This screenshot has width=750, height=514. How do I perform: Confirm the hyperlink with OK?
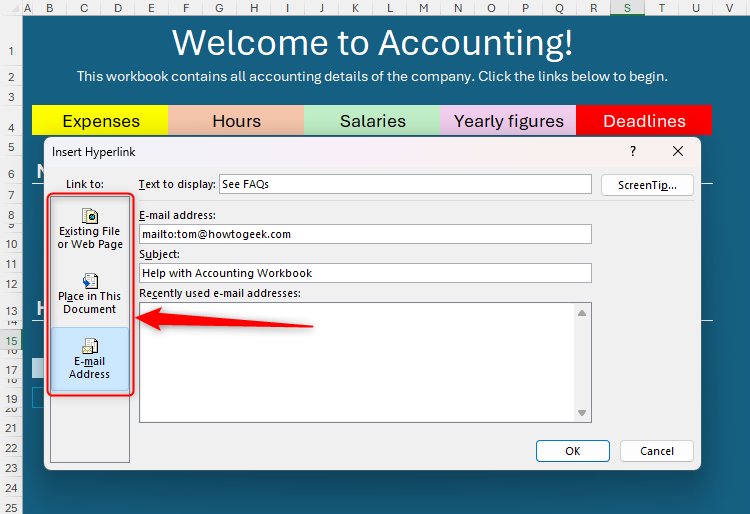point(572,451)
